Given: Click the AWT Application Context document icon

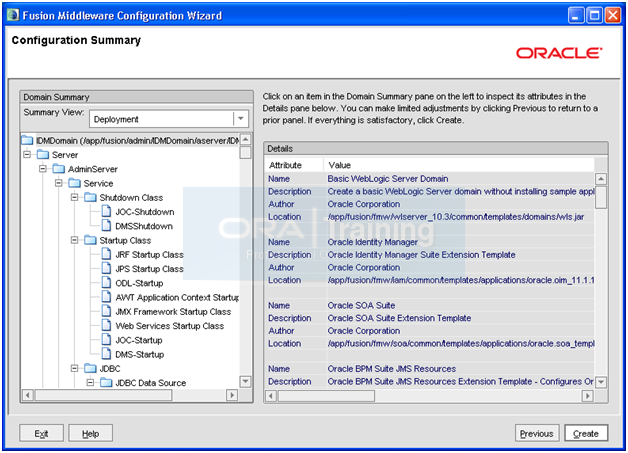Looking at the screenshot, I should click(x=106, y=297).
